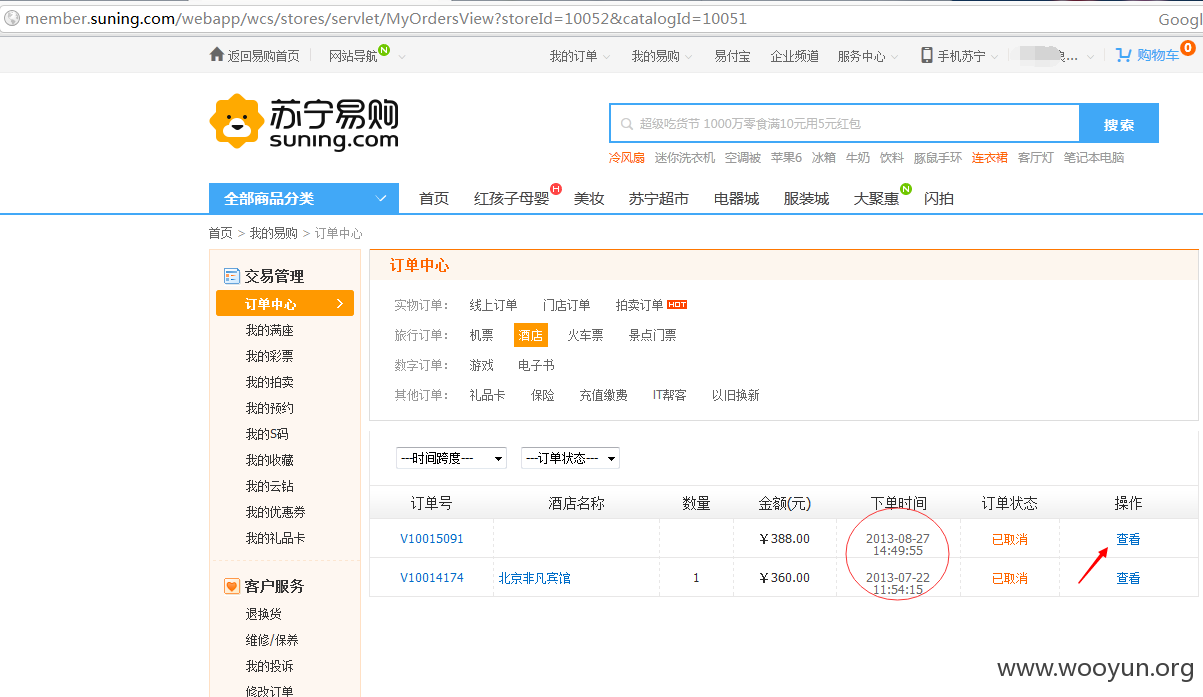Open the 我的易购 top dropdown

pos(662,56)
